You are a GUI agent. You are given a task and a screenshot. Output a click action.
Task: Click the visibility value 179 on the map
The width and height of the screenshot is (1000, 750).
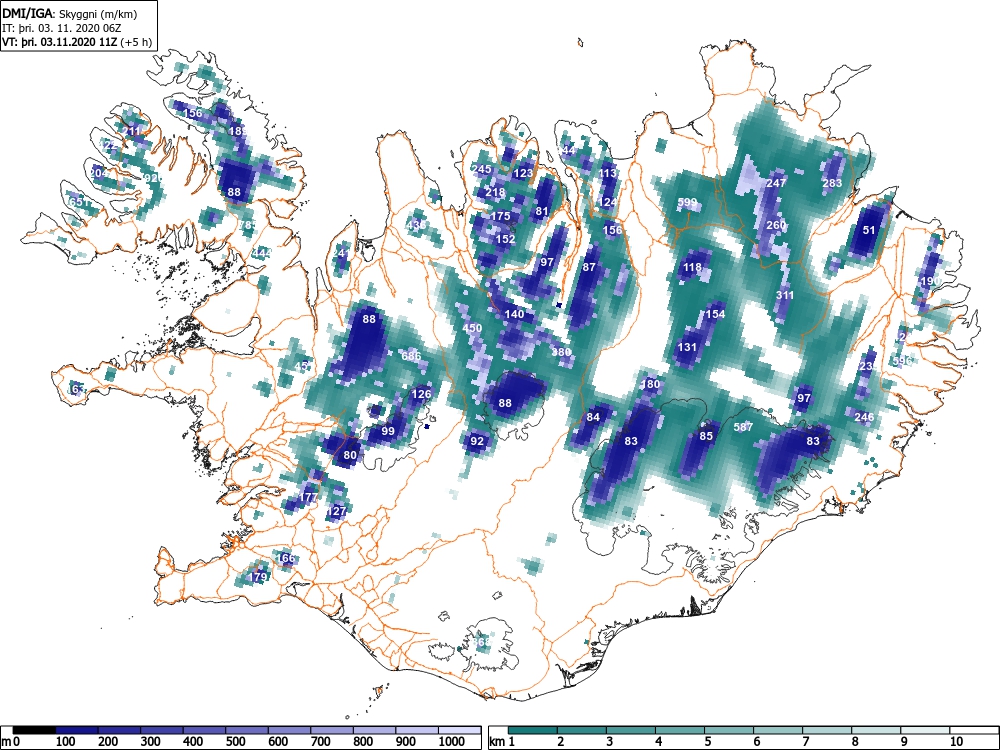[x=257, y=577]
